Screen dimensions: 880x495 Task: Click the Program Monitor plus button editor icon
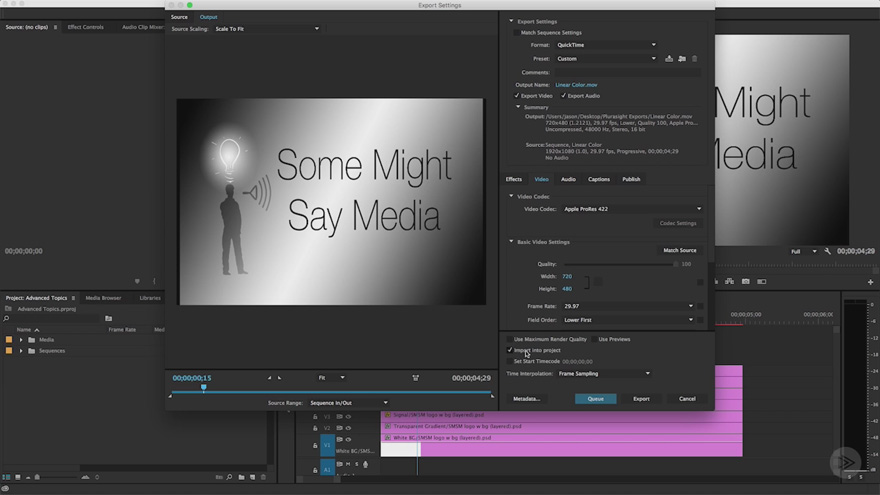(870, 282)
